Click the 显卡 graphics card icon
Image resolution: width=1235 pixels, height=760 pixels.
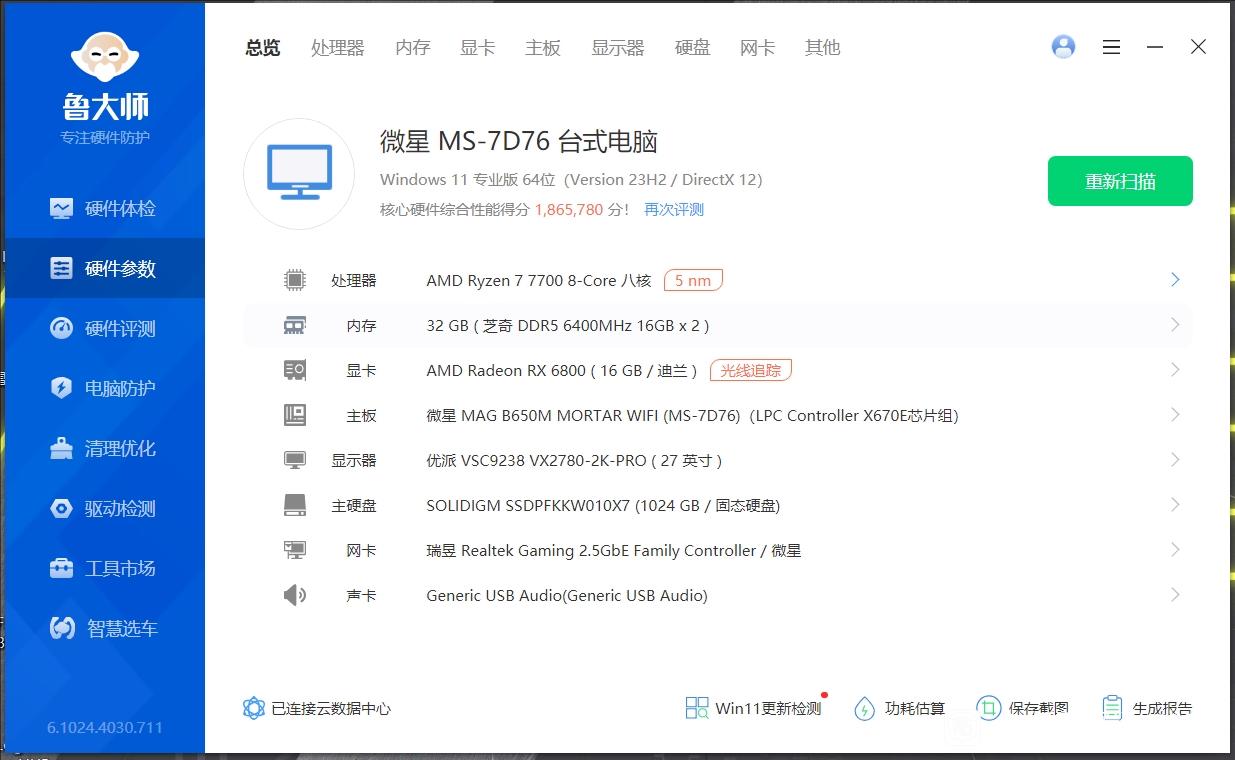(294, 370)
